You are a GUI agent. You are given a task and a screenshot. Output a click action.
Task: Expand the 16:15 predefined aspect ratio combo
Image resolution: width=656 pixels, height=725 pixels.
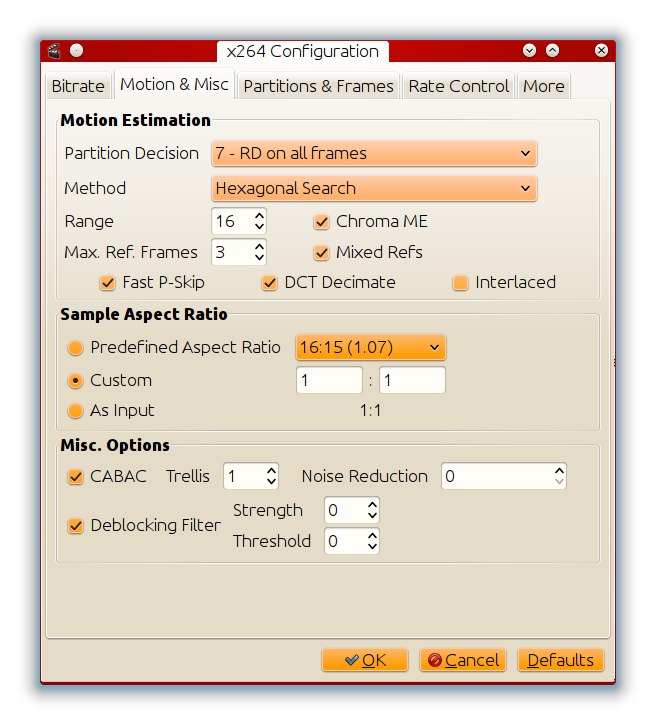(x=370, y=347)
